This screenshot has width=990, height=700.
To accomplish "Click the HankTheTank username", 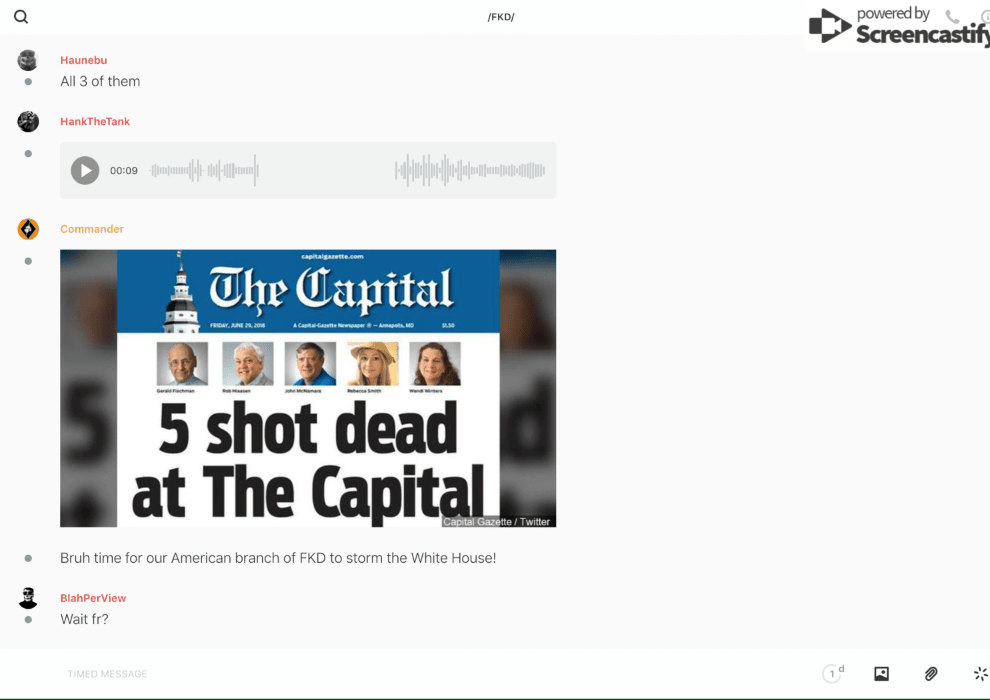I will coord(95,122).
